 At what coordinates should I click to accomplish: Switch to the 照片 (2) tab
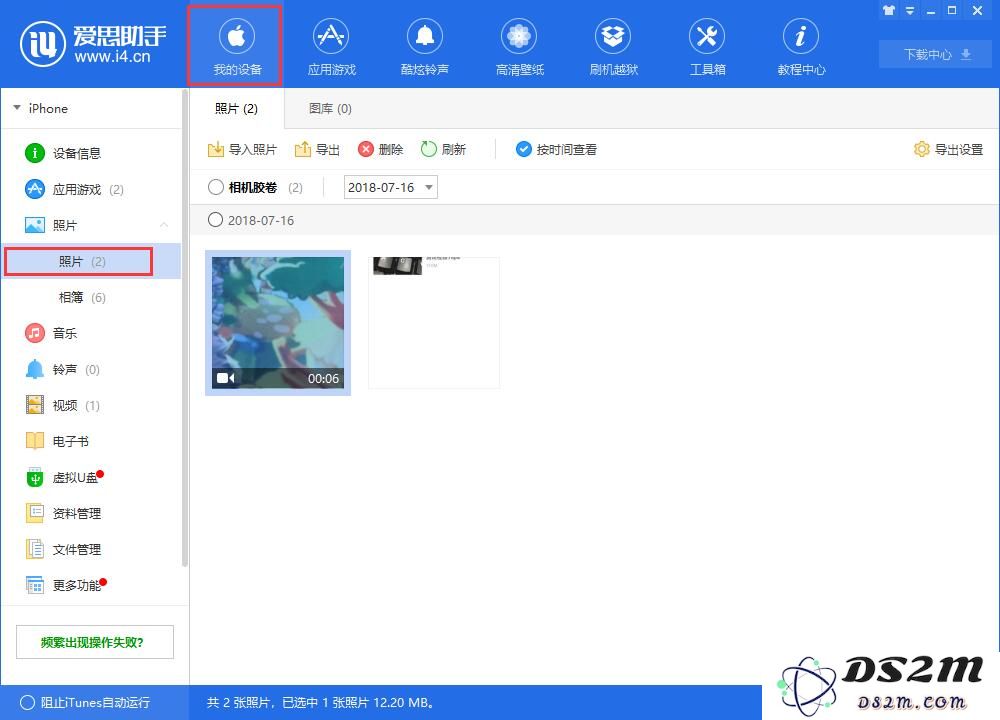(237, 108)
